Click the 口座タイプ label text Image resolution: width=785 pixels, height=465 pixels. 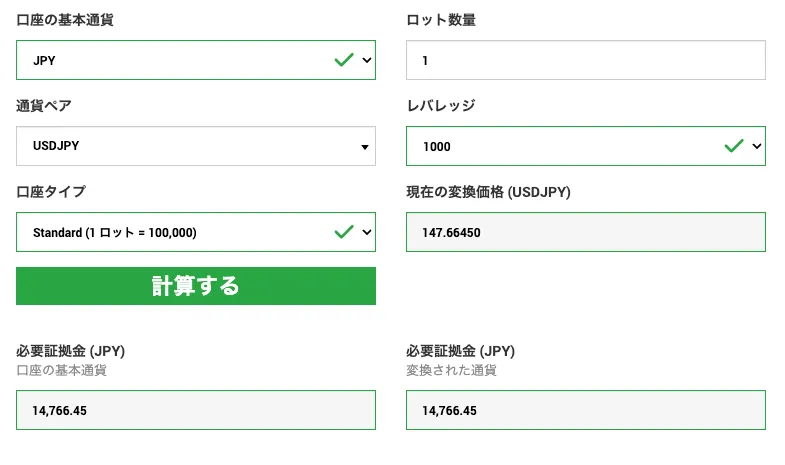tap(51, 191)
